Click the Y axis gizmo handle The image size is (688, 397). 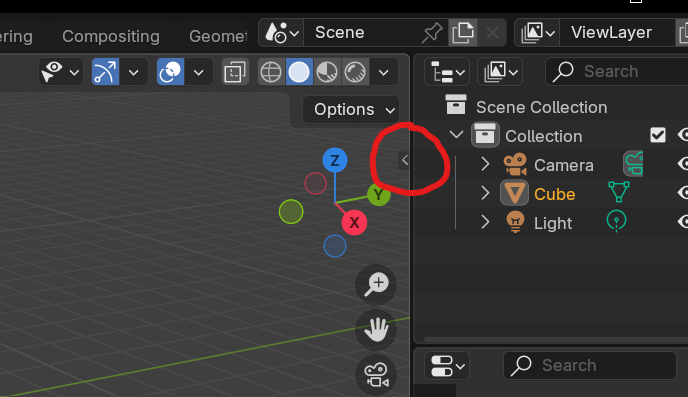[379, 195]
